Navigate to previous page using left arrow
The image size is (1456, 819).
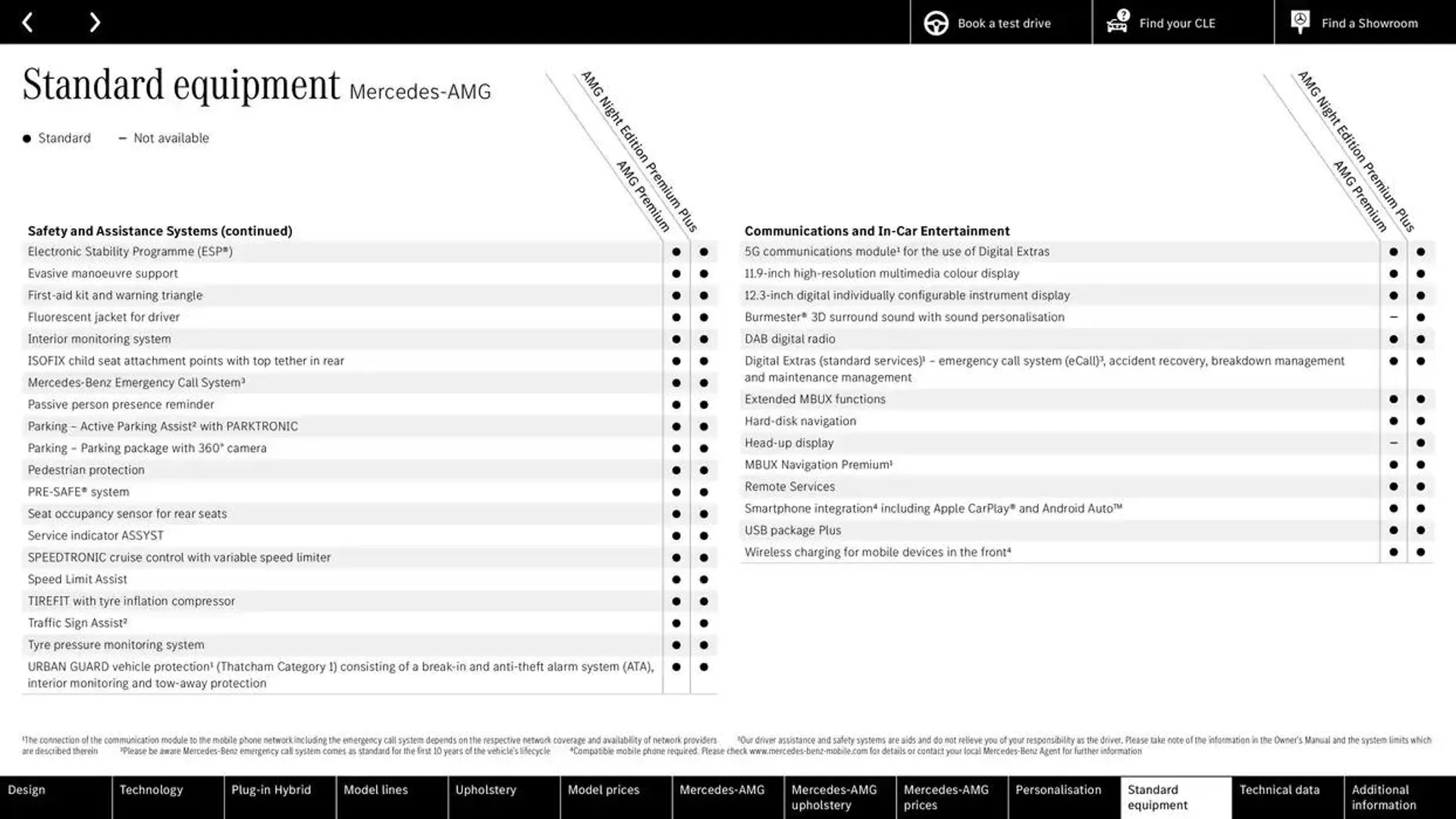[x=28, y=22]
